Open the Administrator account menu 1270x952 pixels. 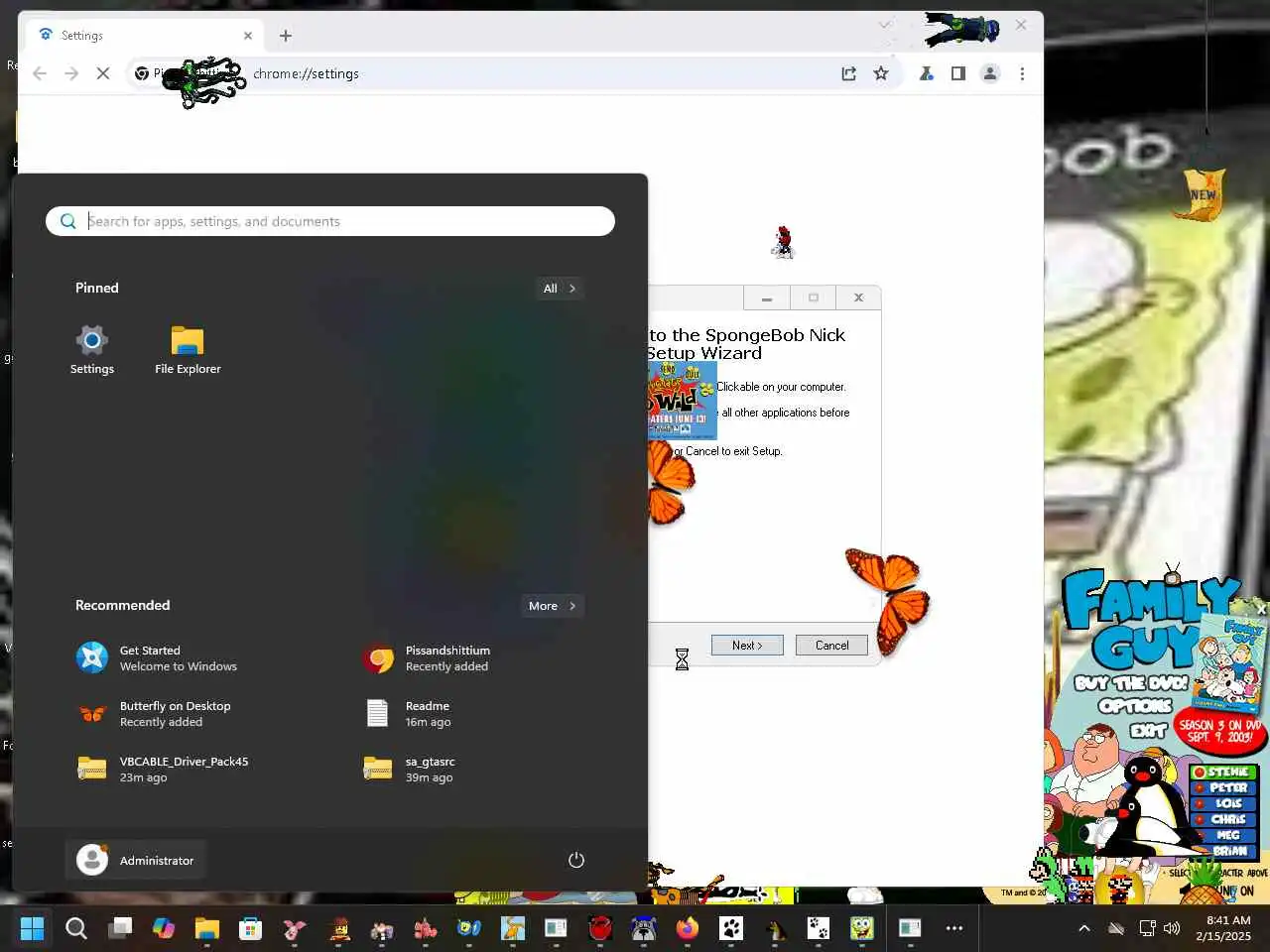(x=135, y=860)
